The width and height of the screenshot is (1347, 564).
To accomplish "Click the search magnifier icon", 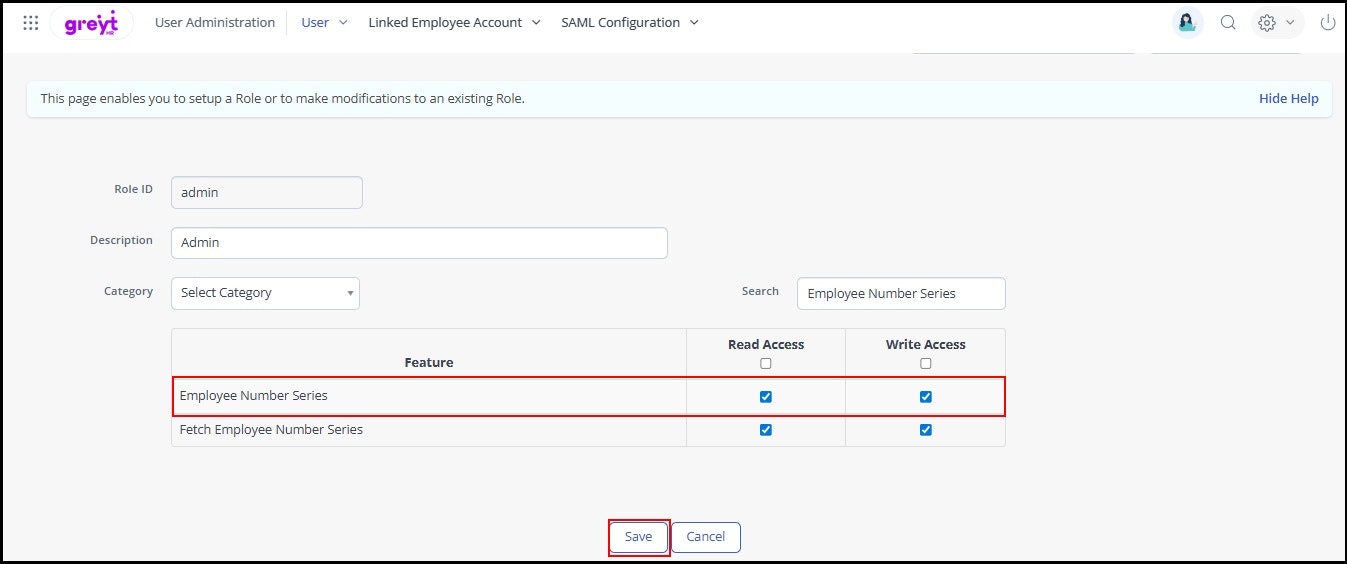I will point(1228,23).
